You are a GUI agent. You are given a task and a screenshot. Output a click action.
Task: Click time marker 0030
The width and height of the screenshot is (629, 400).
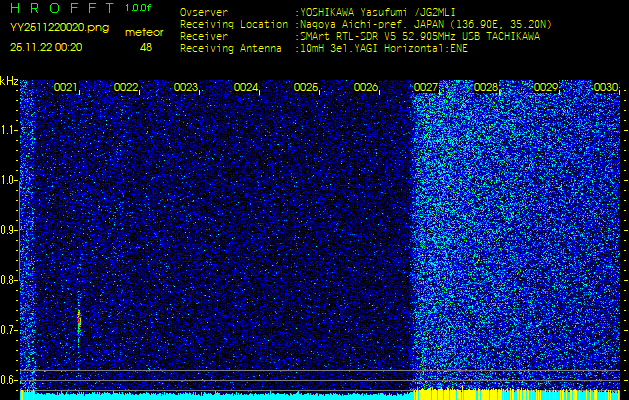point(606,87)
